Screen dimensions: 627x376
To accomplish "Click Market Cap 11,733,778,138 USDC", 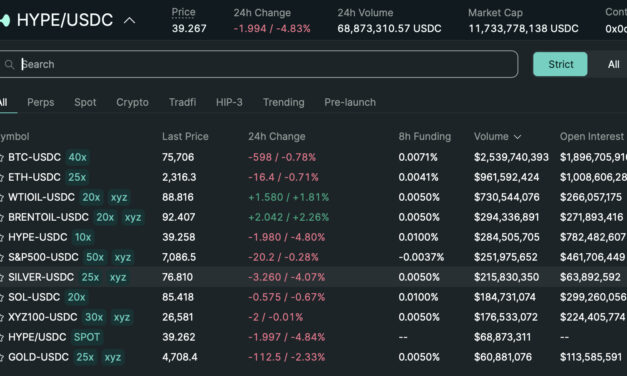I will click(523, 28).
